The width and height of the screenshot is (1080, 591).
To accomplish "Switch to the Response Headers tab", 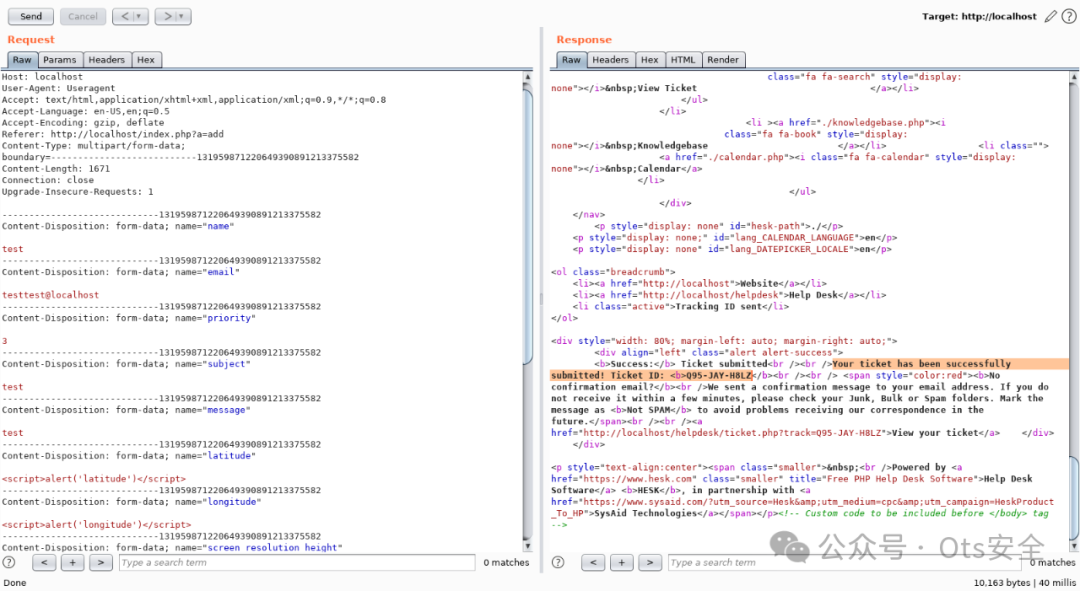I will [610, 60].
